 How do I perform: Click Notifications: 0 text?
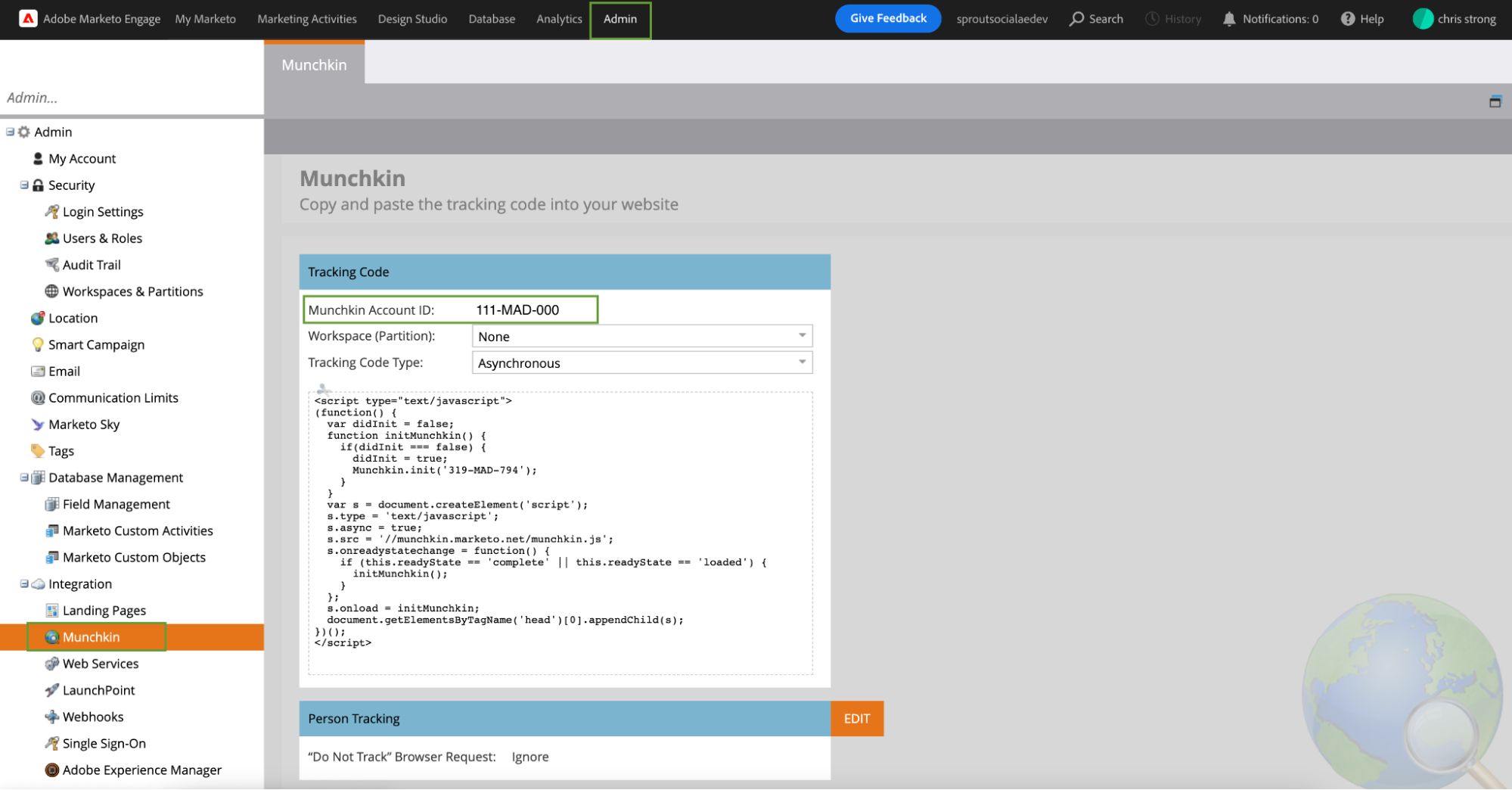(1281, 19)
